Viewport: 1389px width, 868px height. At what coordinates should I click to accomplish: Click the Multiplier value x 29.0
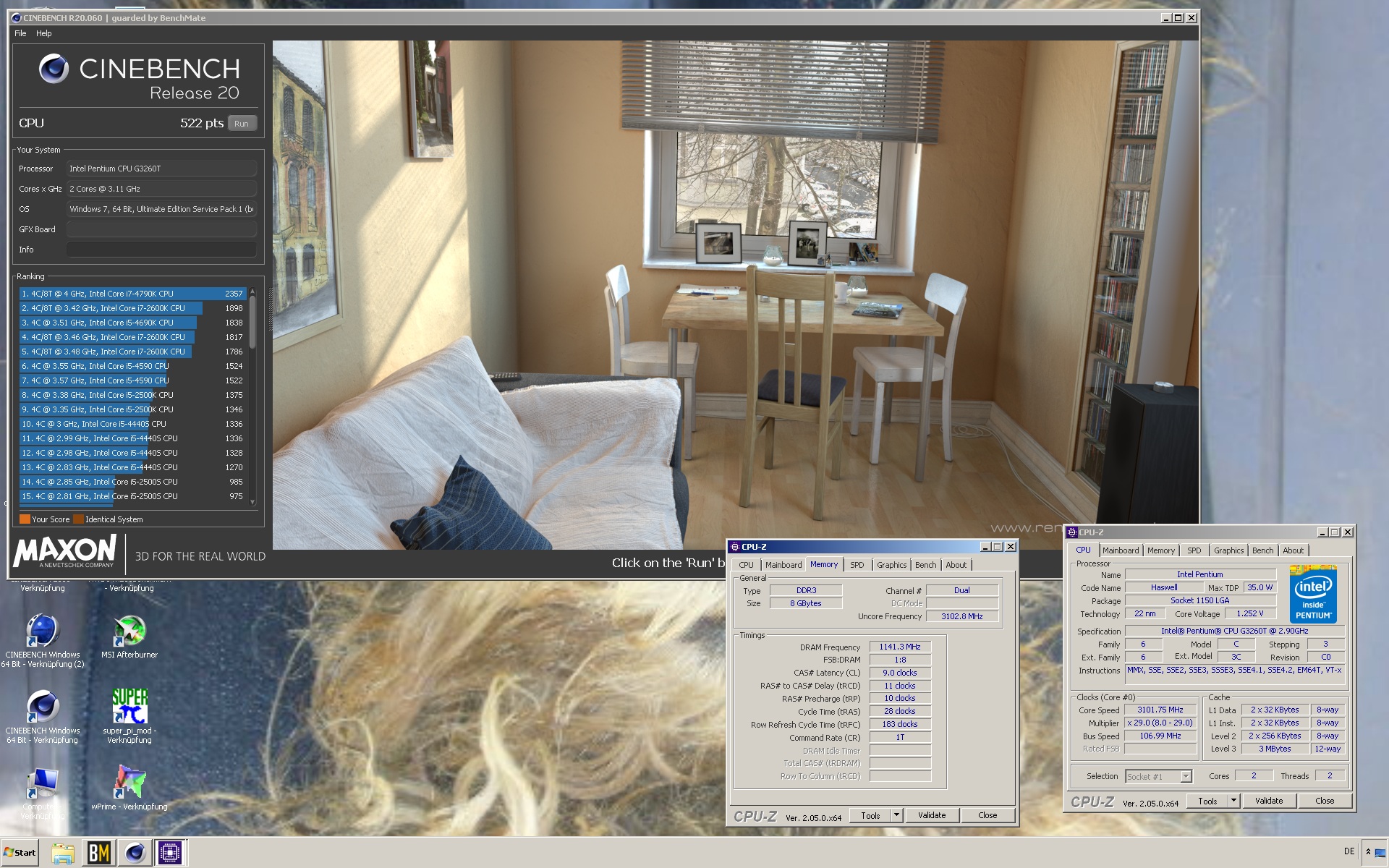click(1160, 723)
